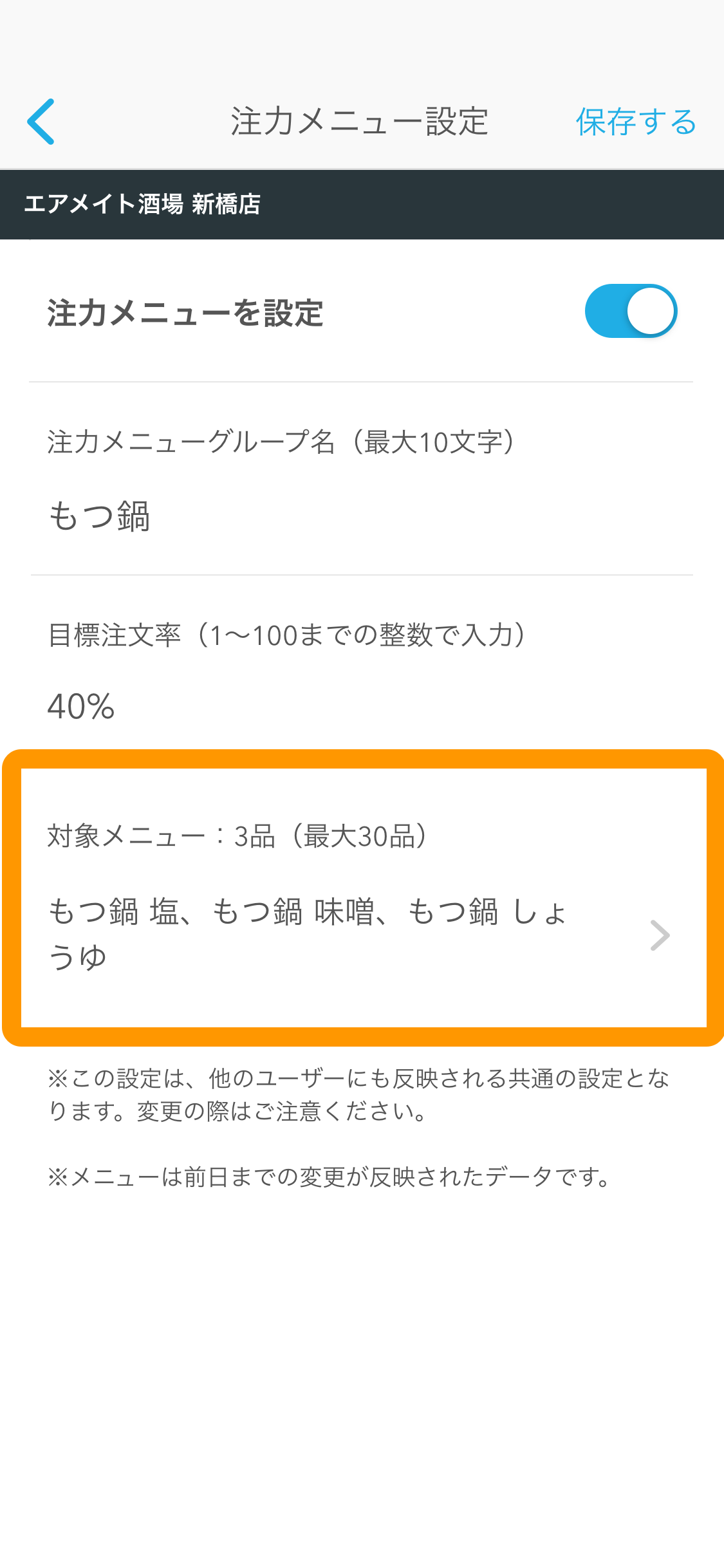Open target menu list via gray chevron
This screenshot has width=724, height=1568.
(660, 935)
